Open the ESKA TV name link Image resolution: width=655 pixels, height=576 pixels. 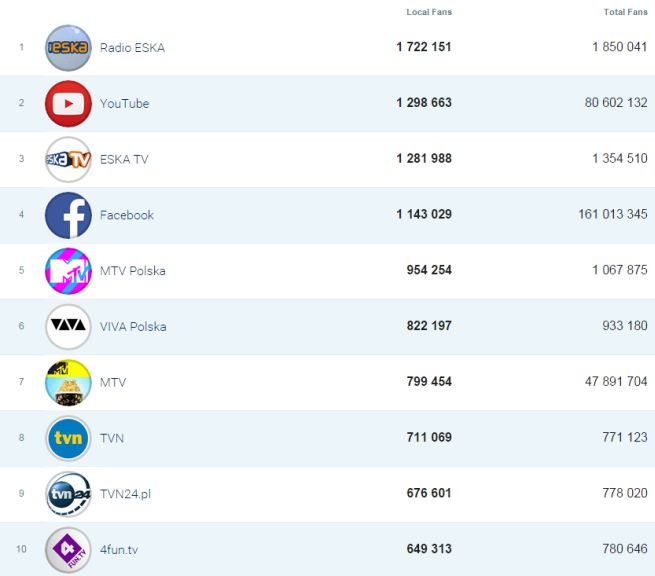point(124,159)
